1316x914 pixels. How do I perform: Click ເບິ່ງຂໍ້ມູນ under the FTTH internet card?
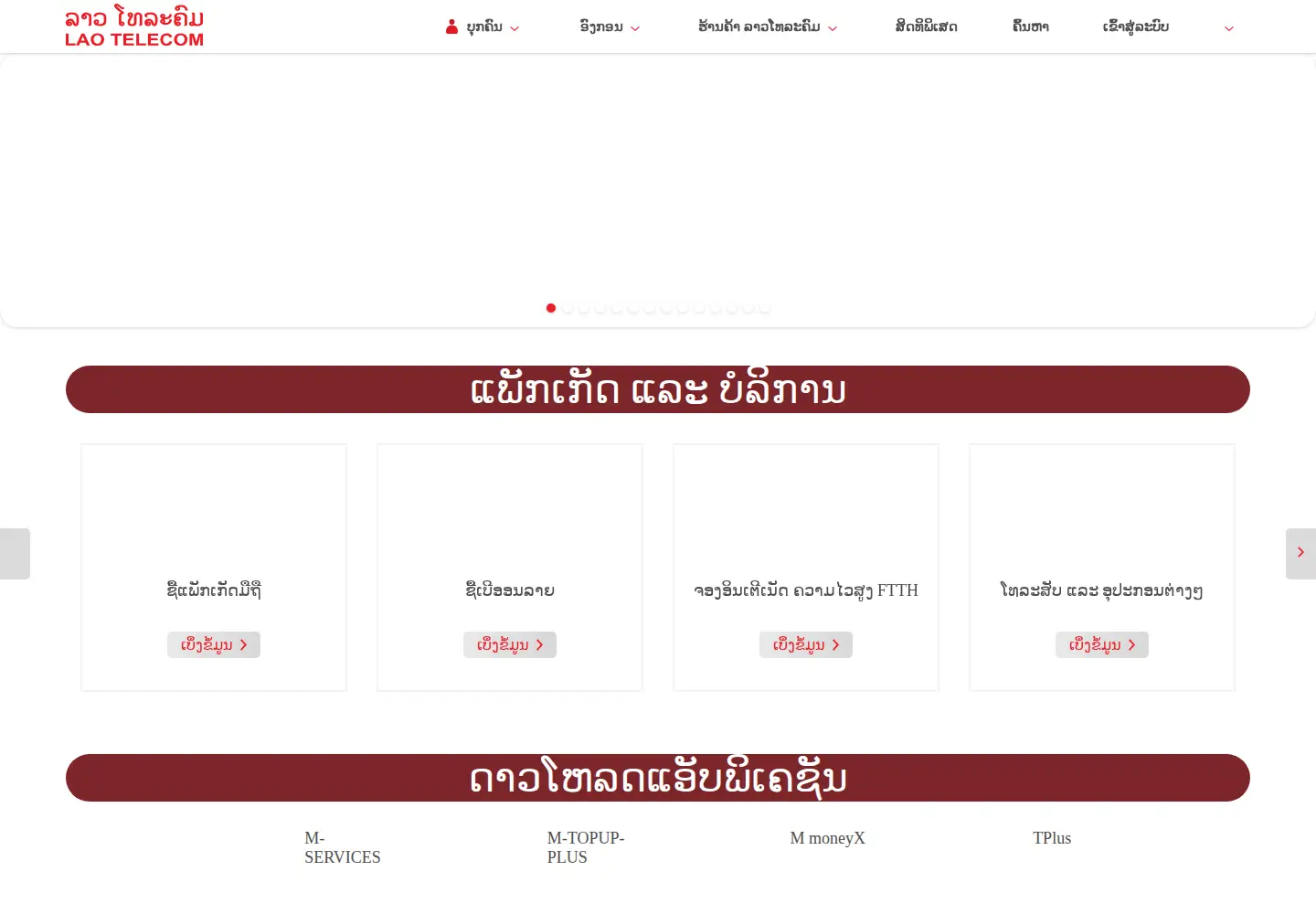806,644
